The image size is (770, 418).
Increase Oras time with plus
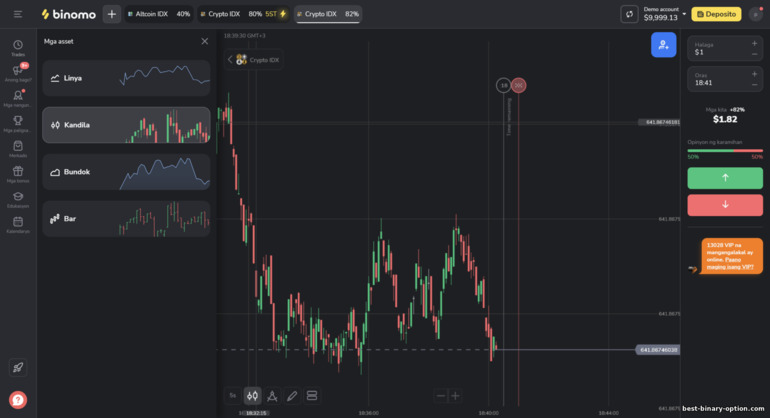pyautogui.click(x=755, y=74)
